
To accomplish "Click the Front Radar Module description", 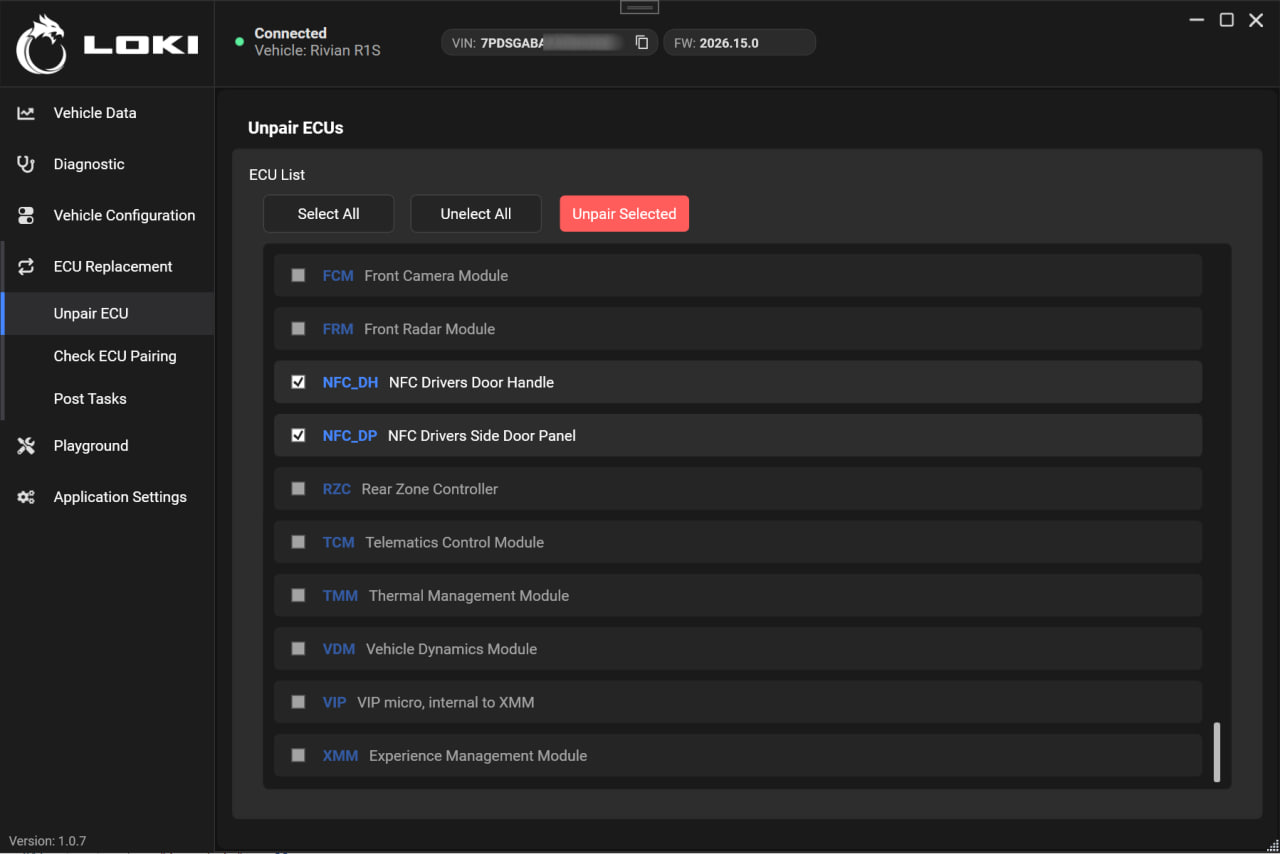I will coord(430,328).
